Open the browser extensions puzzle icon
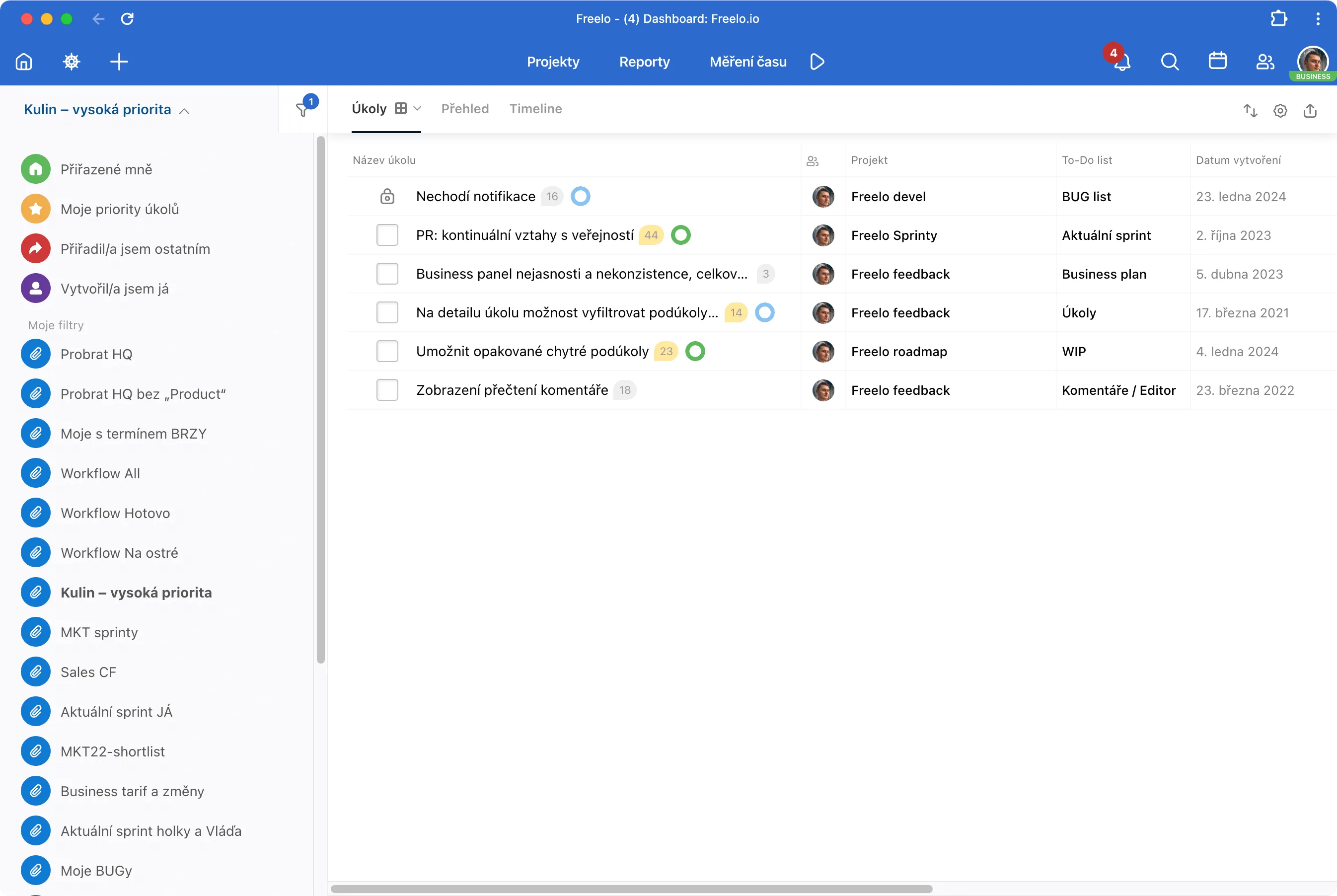 click(1279, 19)
